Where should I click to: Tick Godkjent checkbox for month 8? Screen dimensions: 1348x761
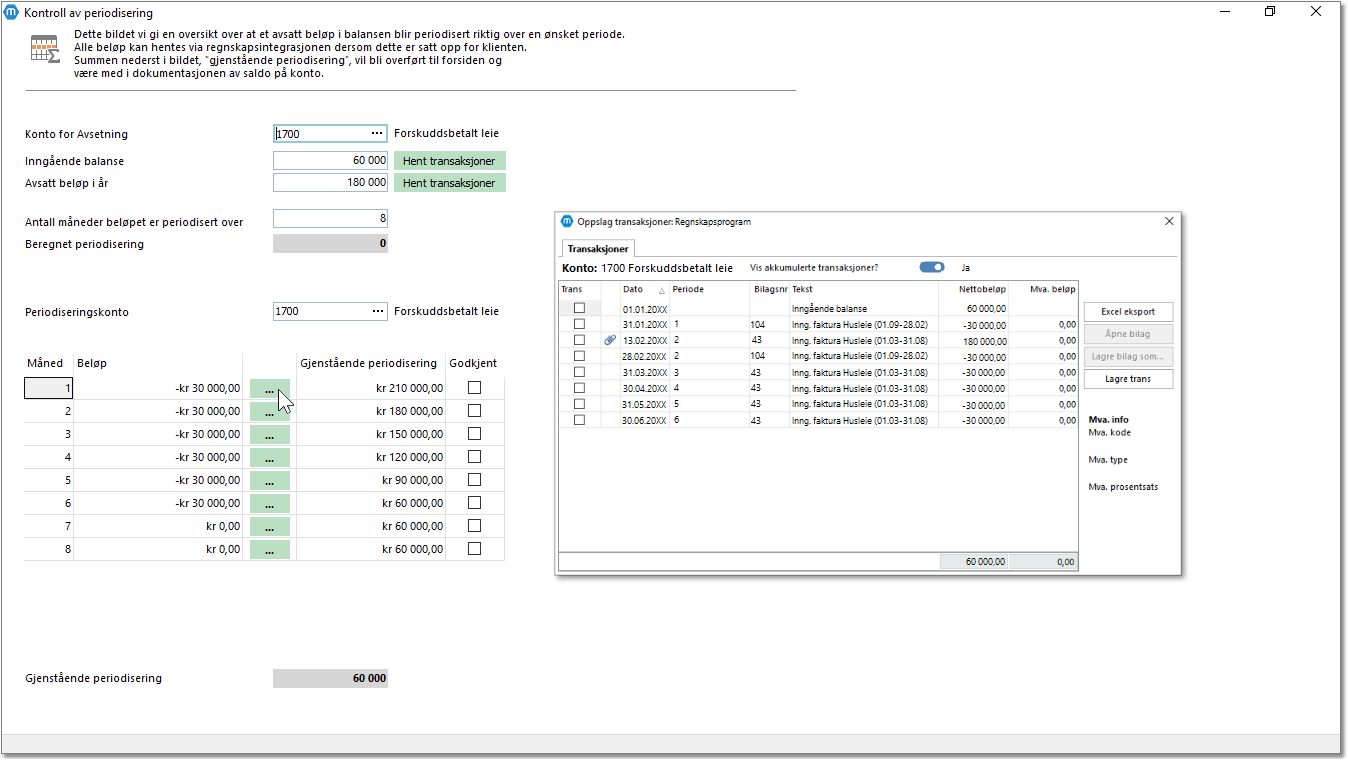point(474,549)
